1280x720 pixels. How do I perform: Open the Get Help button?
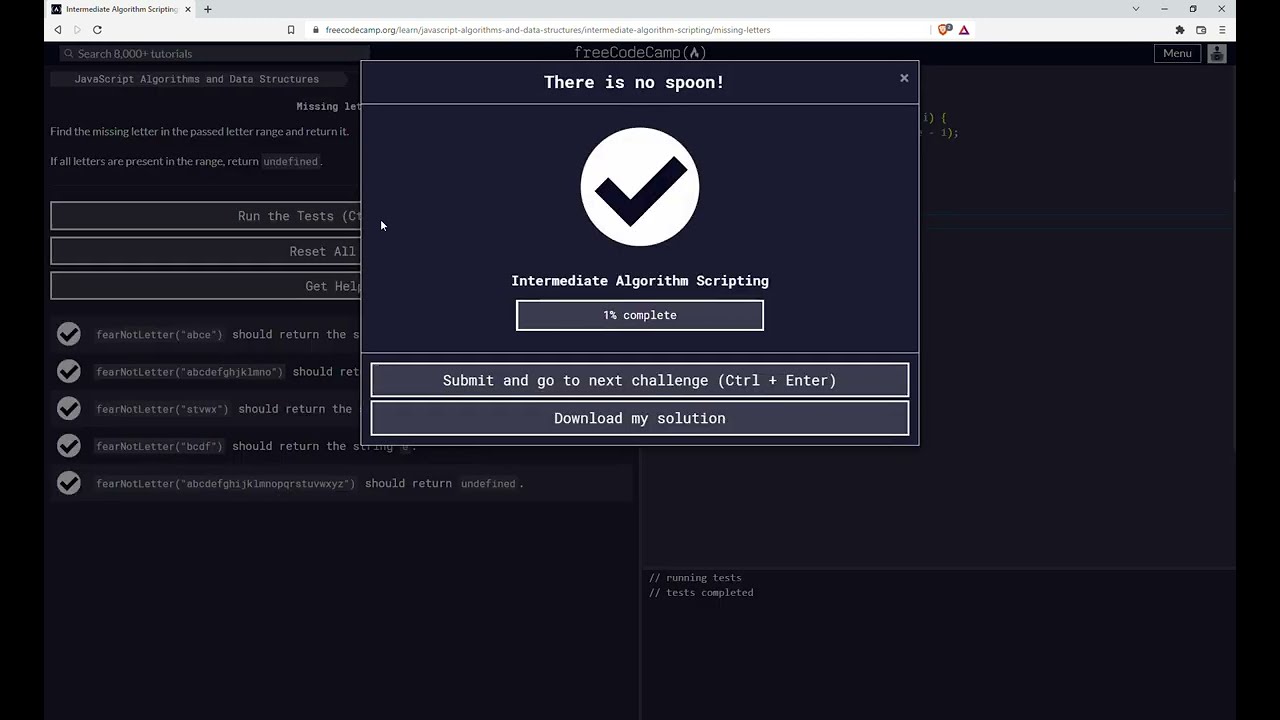pos(206,286)
